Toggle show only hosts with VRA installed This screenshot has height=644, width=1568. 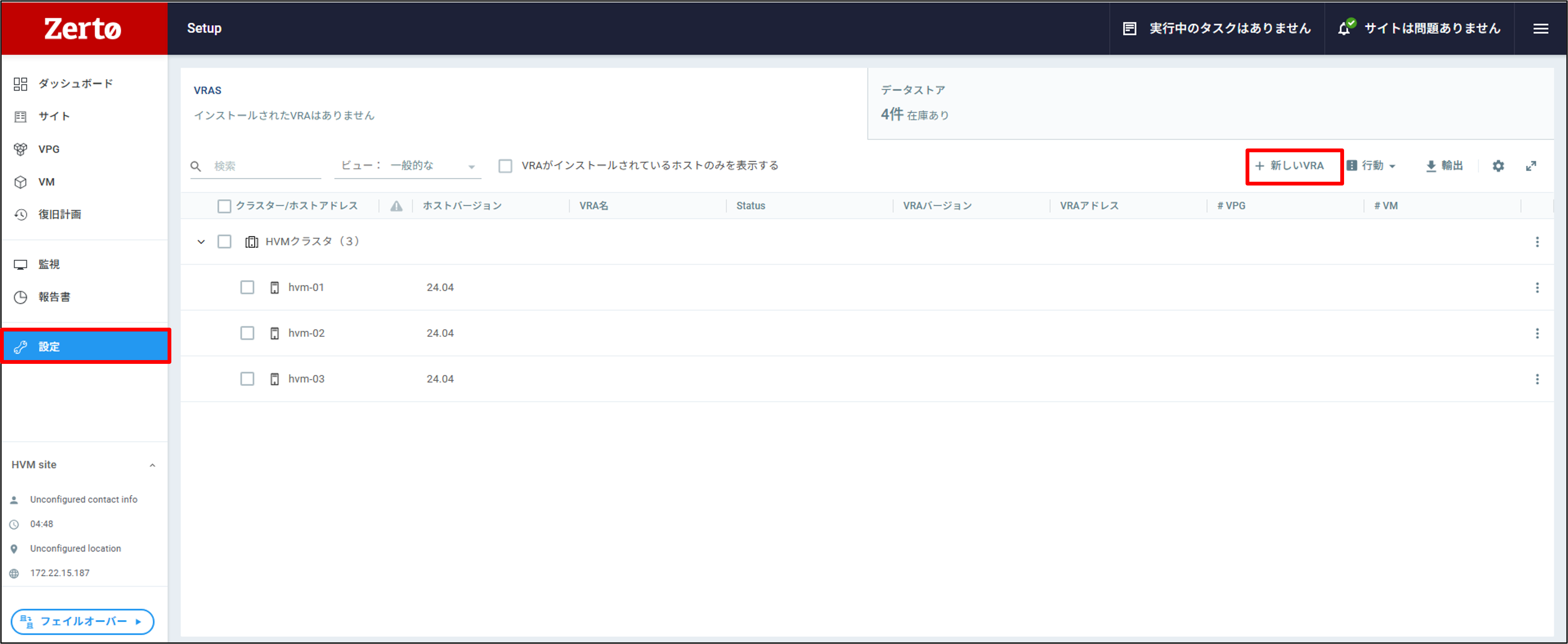point(505,166)
